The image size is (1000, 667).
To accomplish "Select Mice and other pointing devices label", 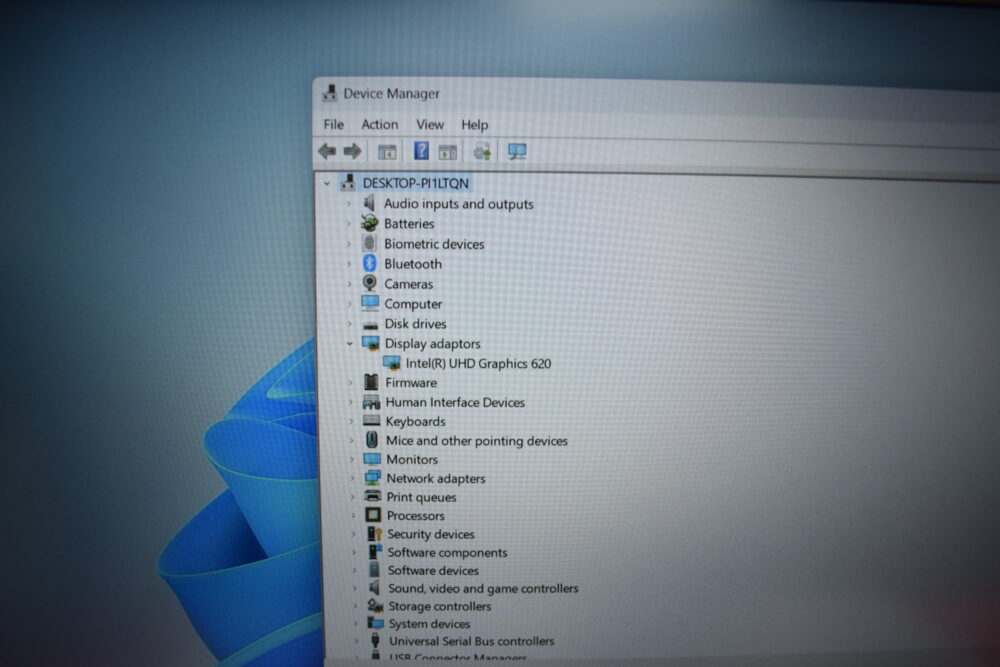I will click(476, 441).
